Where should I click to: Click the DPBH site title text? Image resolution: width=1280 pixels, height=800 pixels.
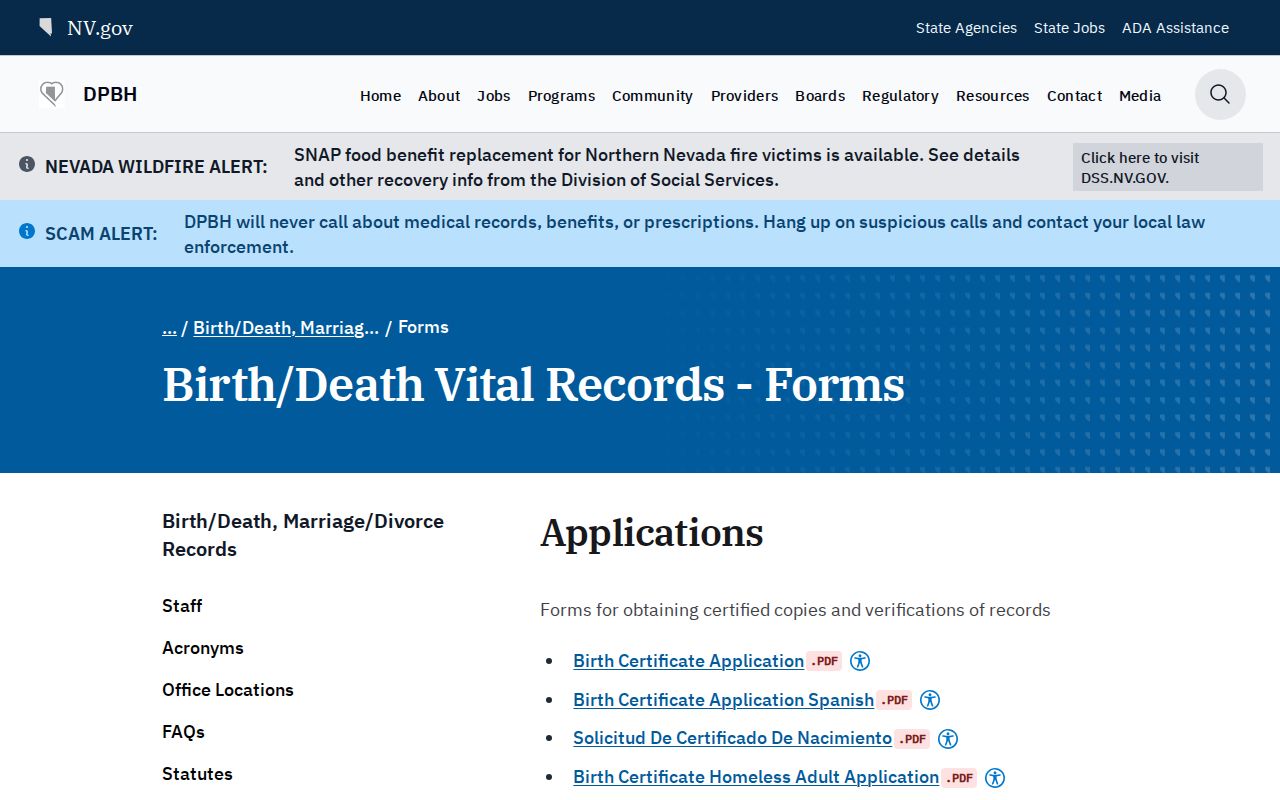[110, 95]
